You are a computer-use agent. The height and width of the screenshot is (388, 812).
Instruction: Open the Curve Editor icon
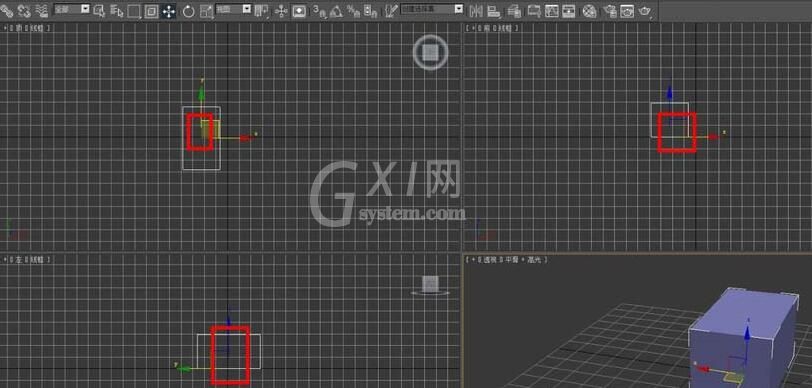552,11
